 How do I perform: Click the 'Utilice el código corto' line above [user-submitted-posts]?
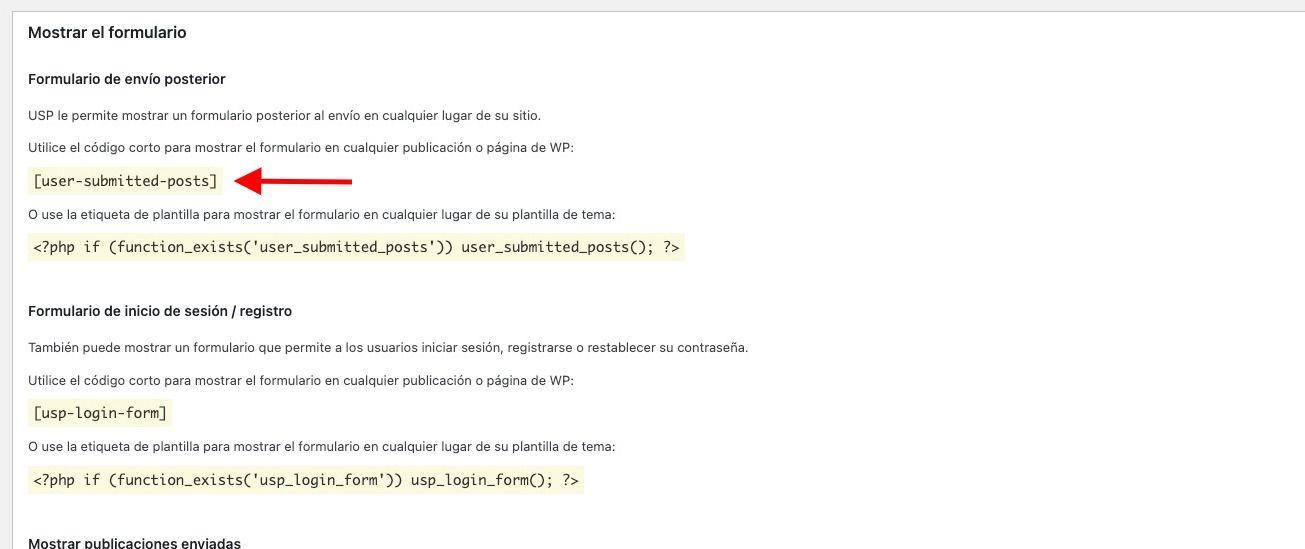301,147
